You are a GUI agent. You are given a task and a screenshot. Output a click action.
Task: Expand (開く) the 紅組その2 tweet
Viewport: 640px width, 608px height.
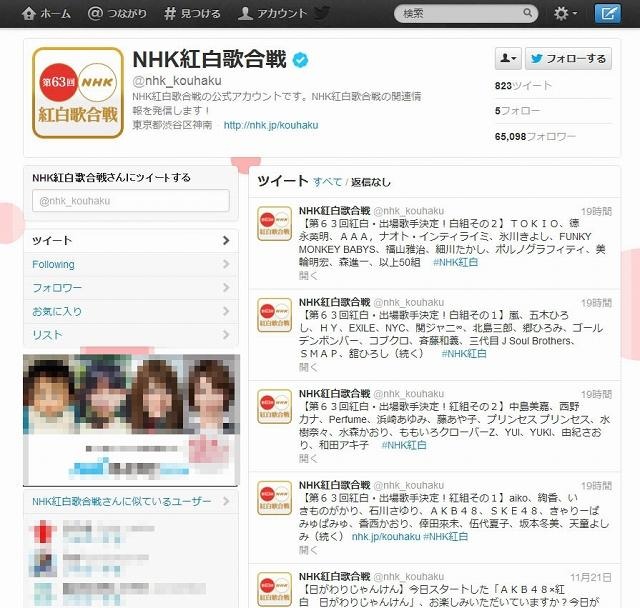308,458
